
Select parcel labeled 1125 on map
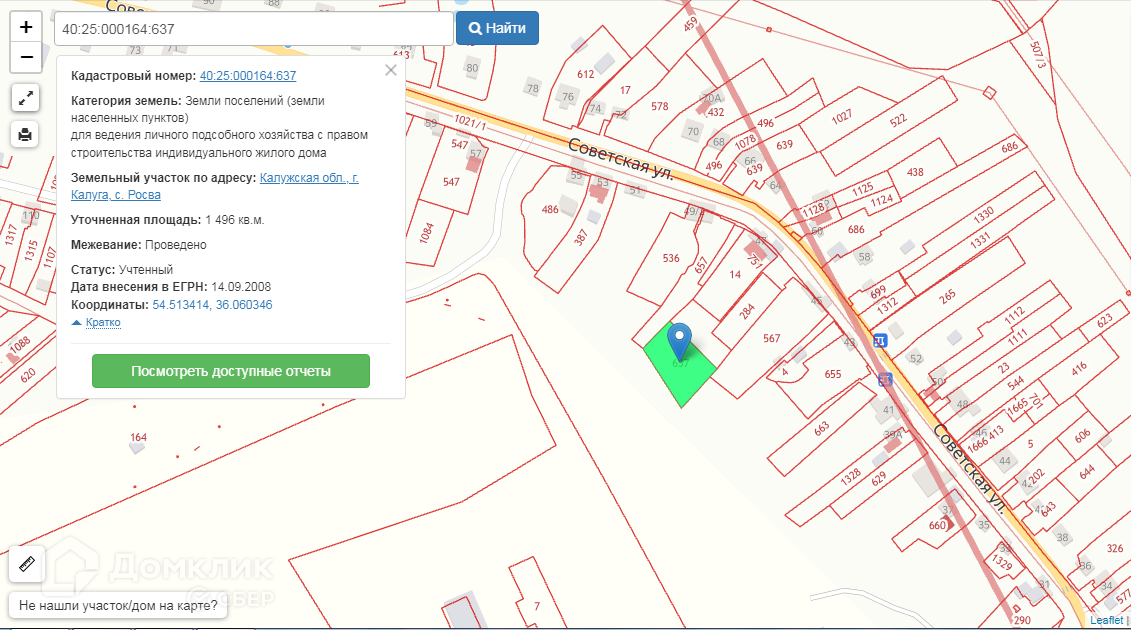(863, 190)
